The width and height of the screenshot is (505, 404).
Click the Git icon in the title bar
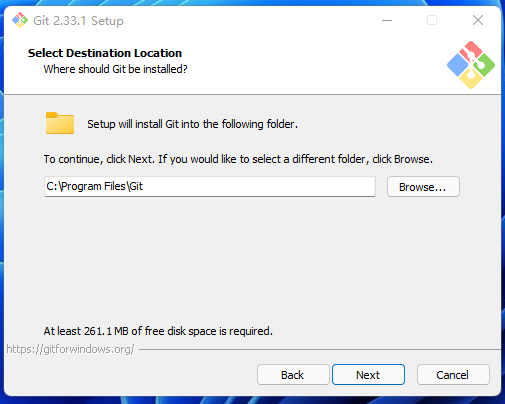pos(20,20)
